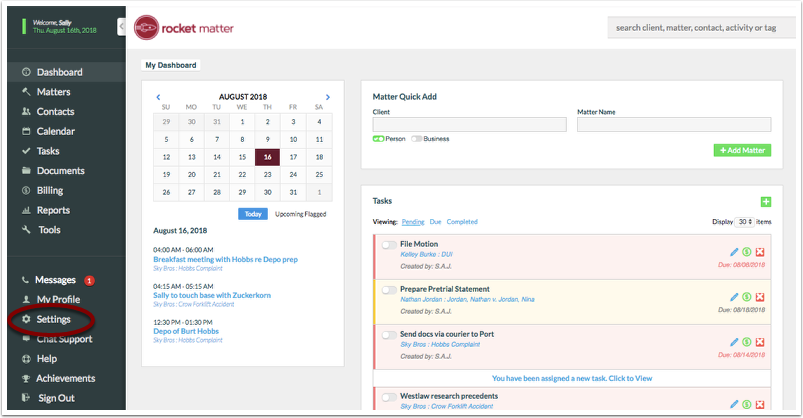Open Chat Support in sidebar
The height and width of the screenshot is (418, 803).
point(64,339)
